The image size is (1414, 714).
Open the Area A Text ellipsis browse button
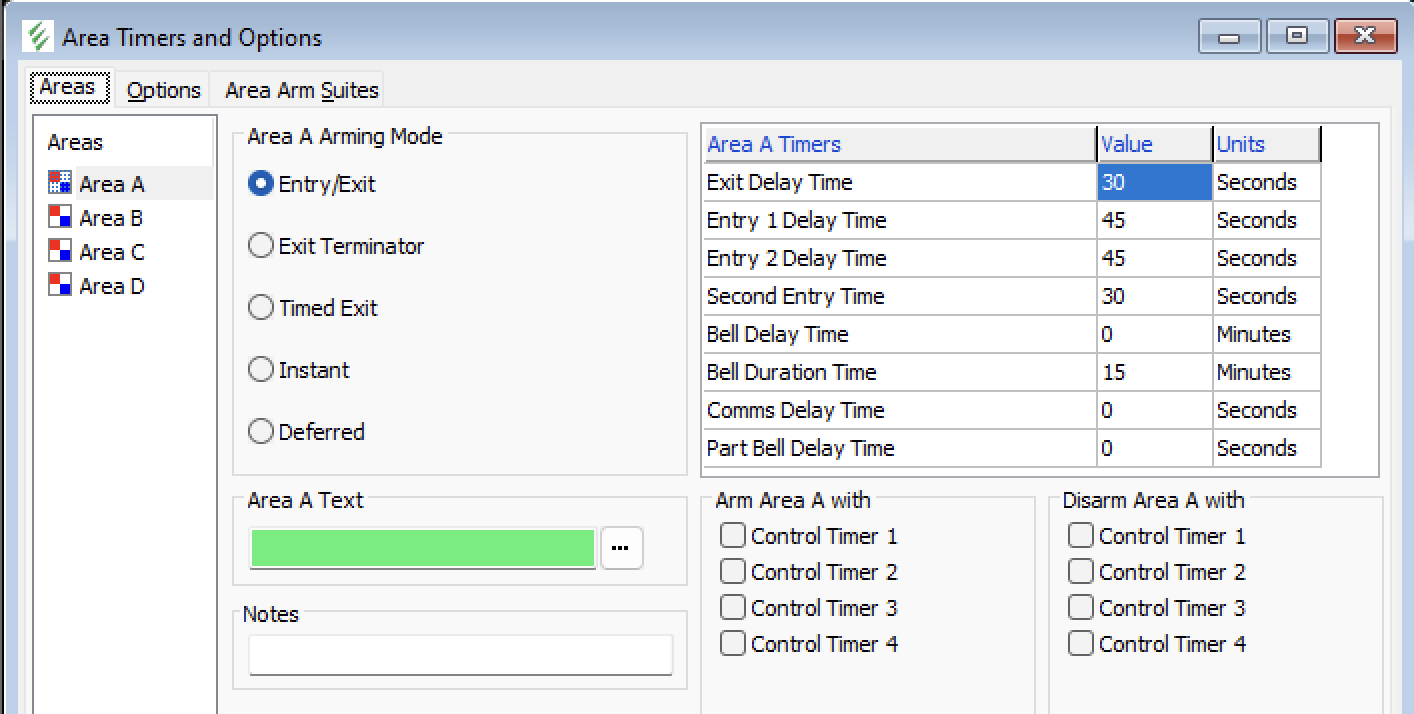click(621, 548)
